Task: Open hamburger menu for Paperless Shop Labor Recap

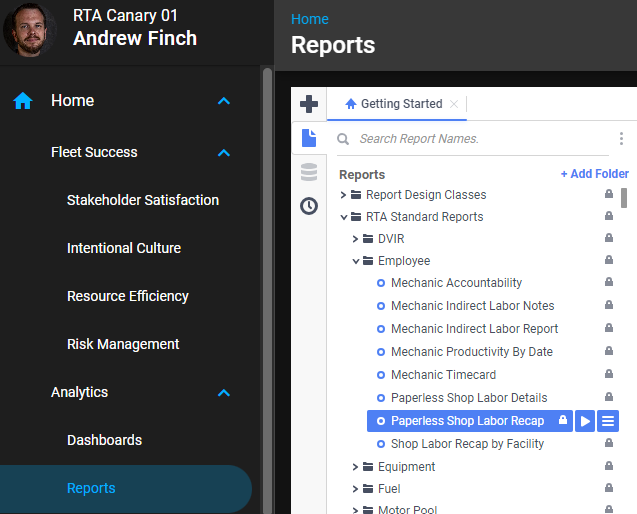Action: 607,421
